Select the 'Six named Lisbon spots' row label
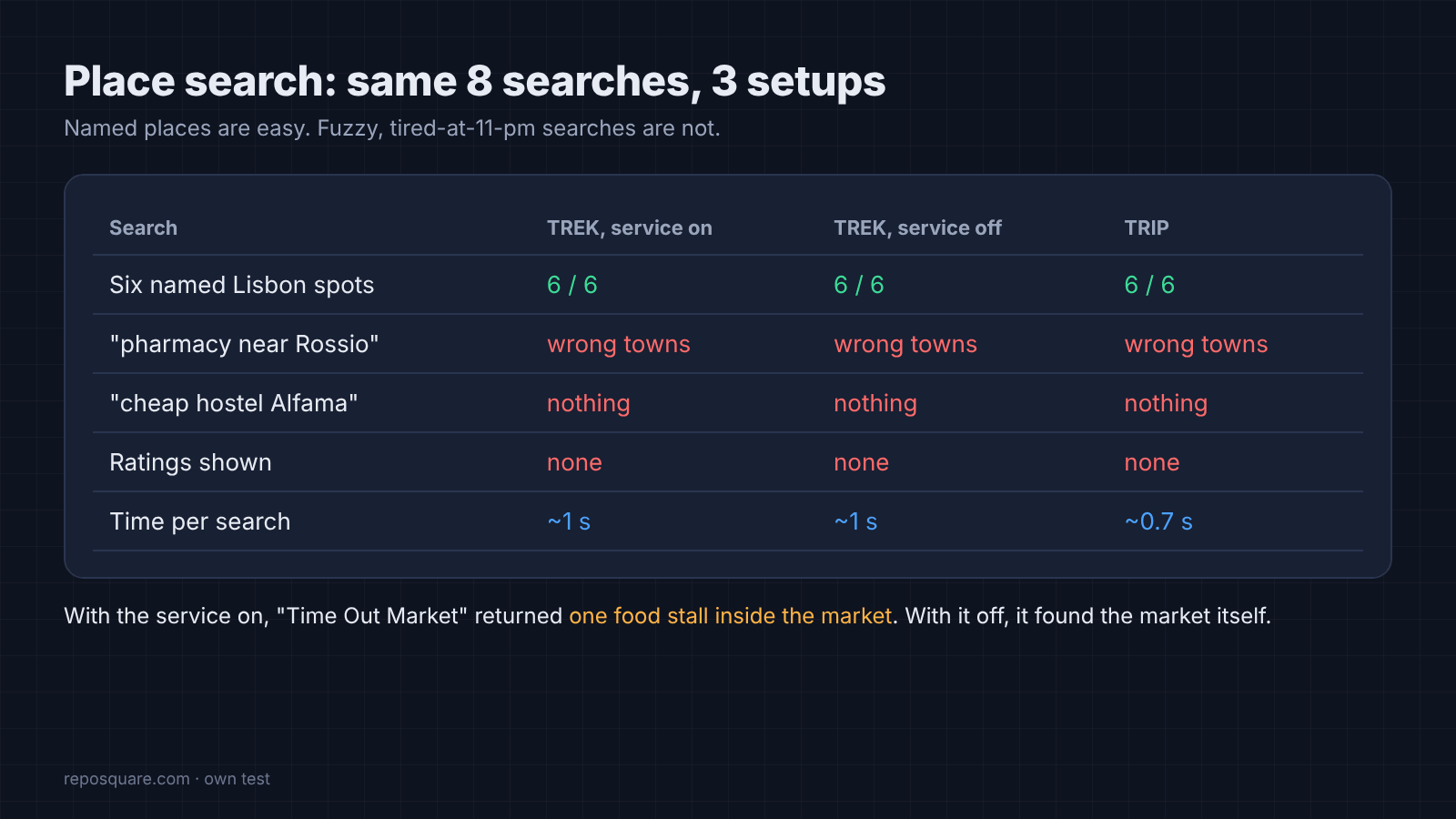 pos(242,285)
